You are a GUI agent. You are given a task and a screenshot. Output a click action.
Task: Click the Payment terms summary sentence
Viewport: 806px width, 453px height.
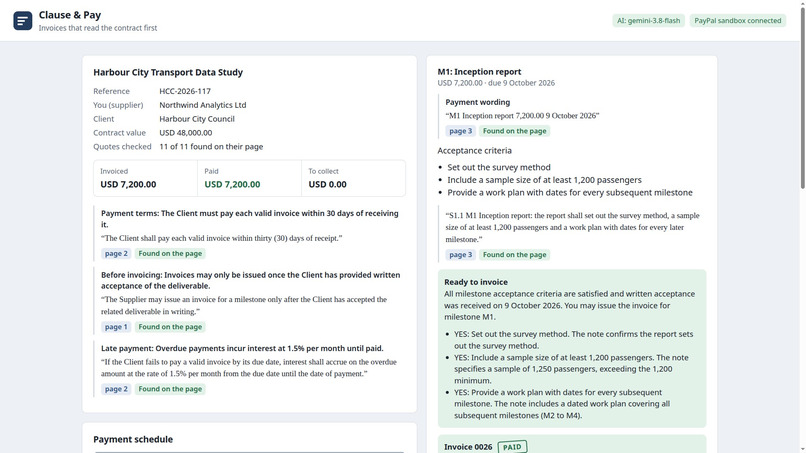click(x=250, y=219)
